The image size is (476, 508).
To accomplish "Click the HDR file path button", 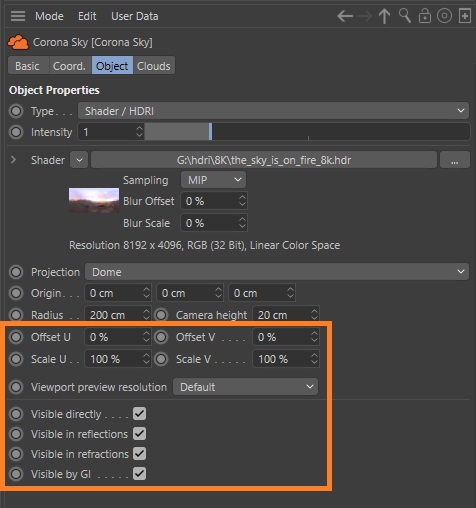I will [264, 160].
